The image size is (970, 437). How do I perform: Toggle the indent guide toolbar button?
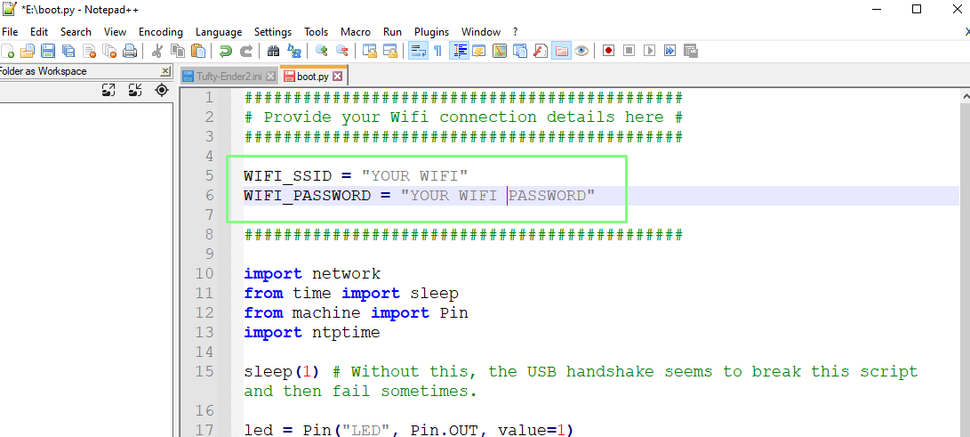460,51
